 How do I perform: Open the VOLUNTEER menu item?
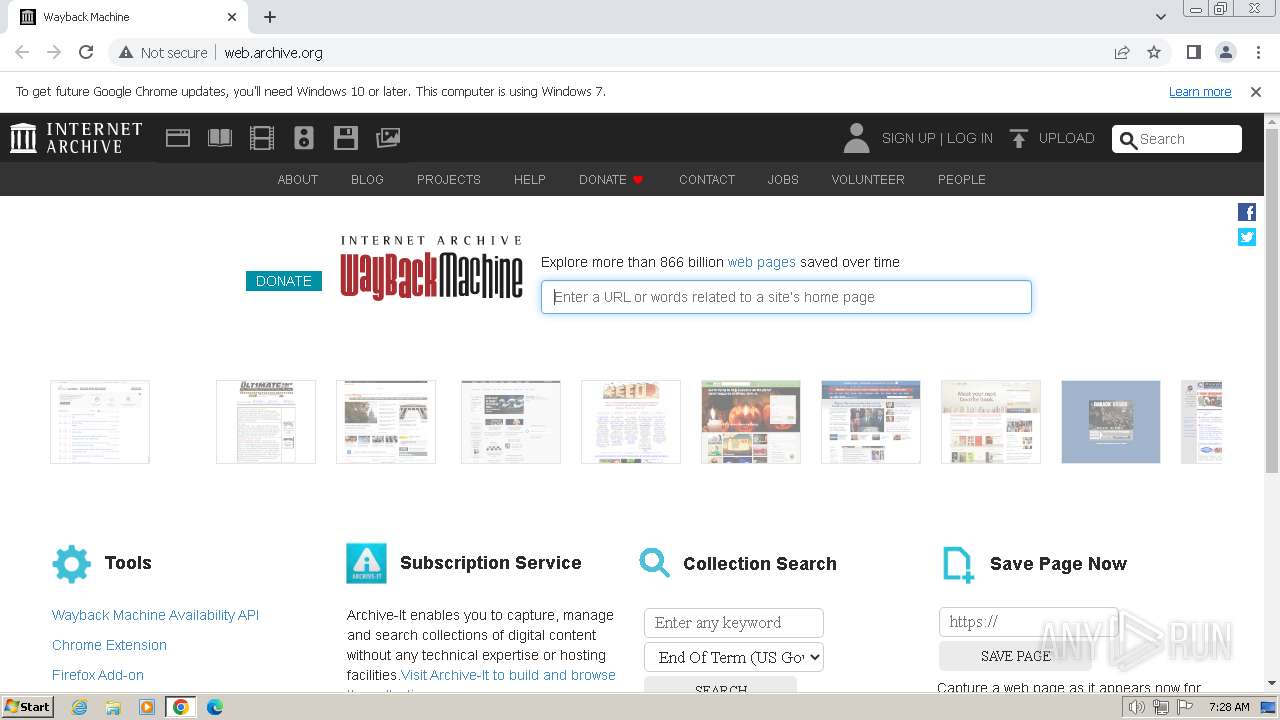click(868, 179)
